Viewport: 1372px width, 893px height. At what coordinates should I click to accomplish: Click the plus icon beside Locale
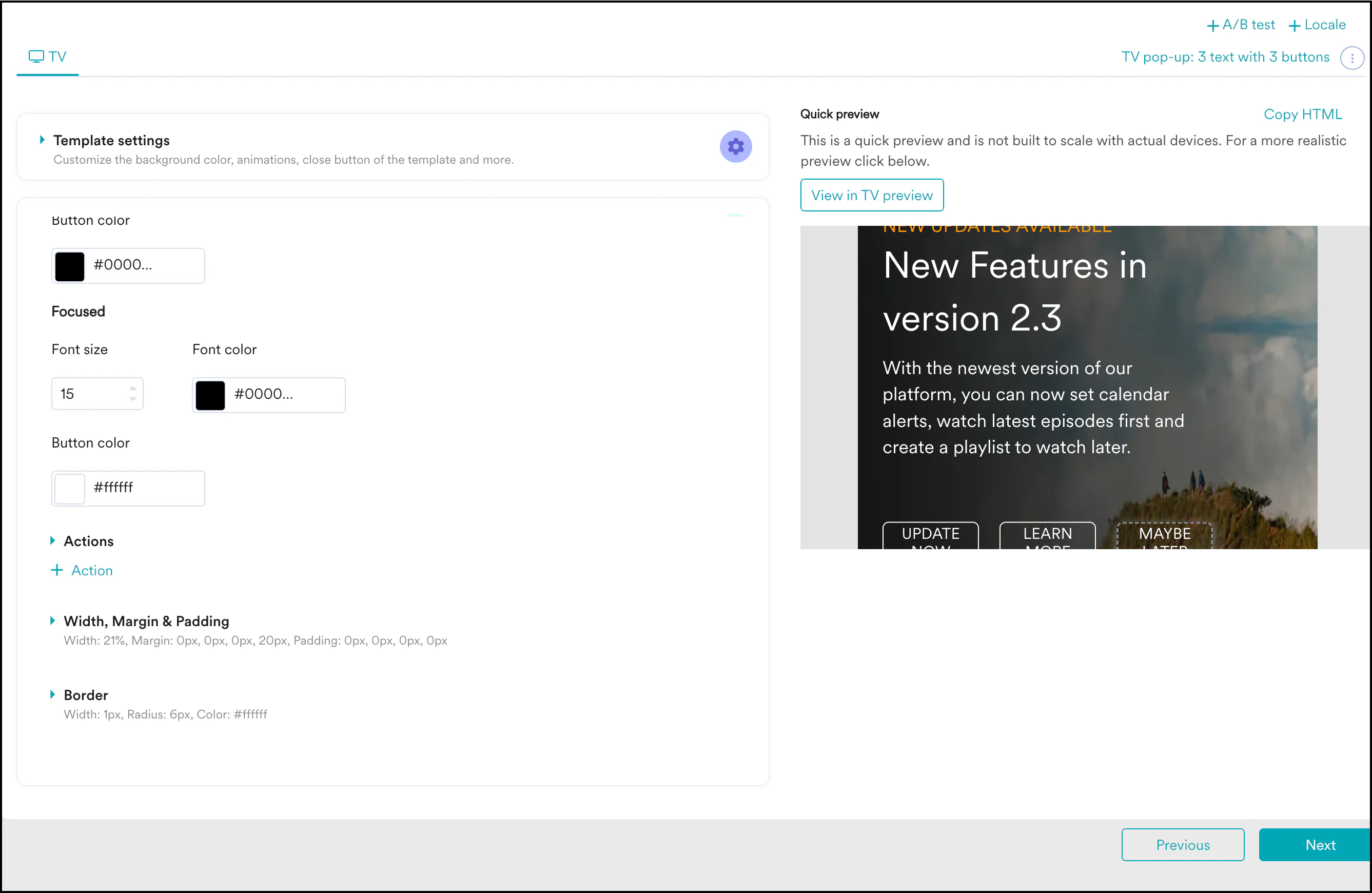coord(1293,26)
